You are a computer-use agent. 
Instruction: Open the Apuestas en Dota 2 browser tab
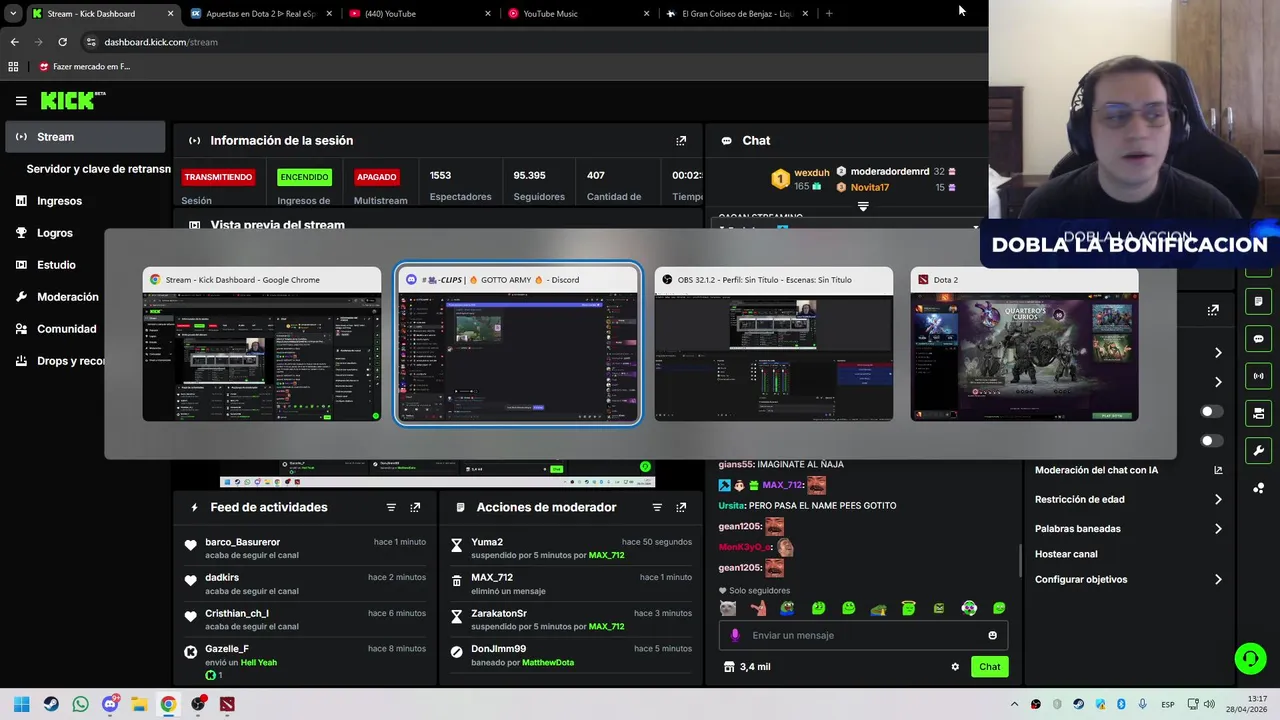pos(260,14)
